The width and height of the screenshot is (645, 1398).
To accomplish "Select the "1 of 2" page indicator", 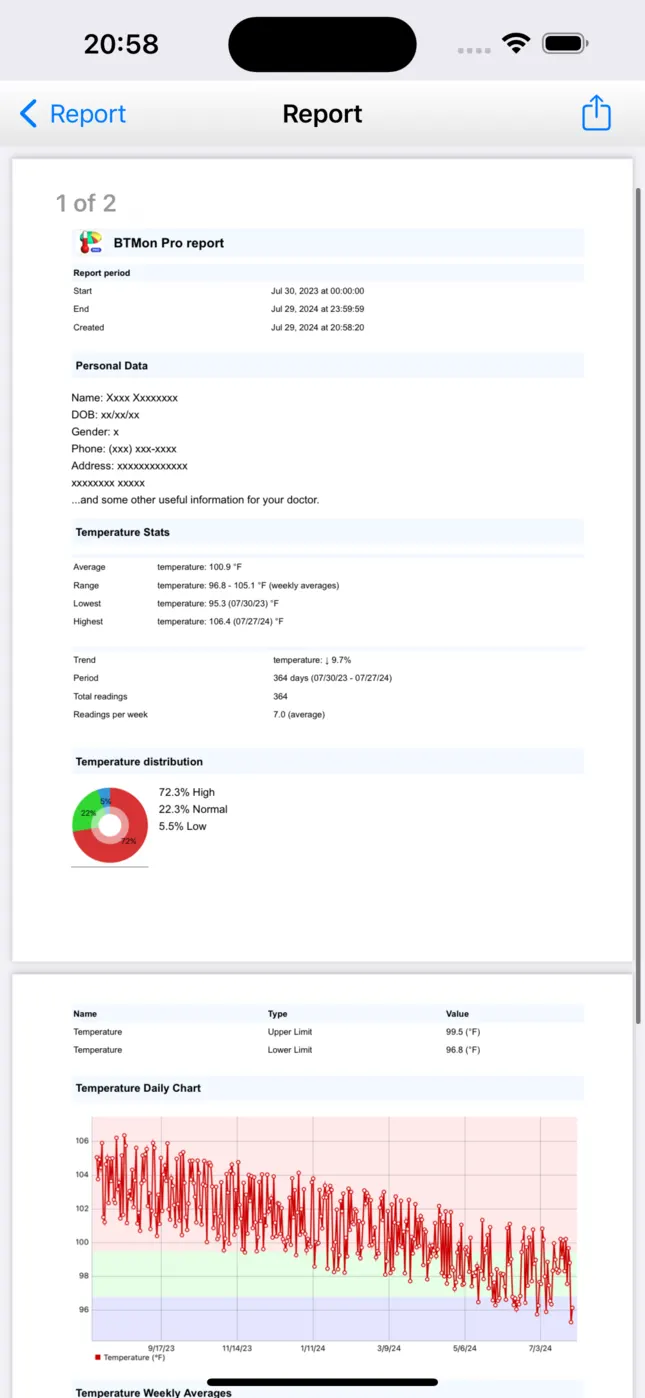I will pyautogui.click(x=86, y=203).
